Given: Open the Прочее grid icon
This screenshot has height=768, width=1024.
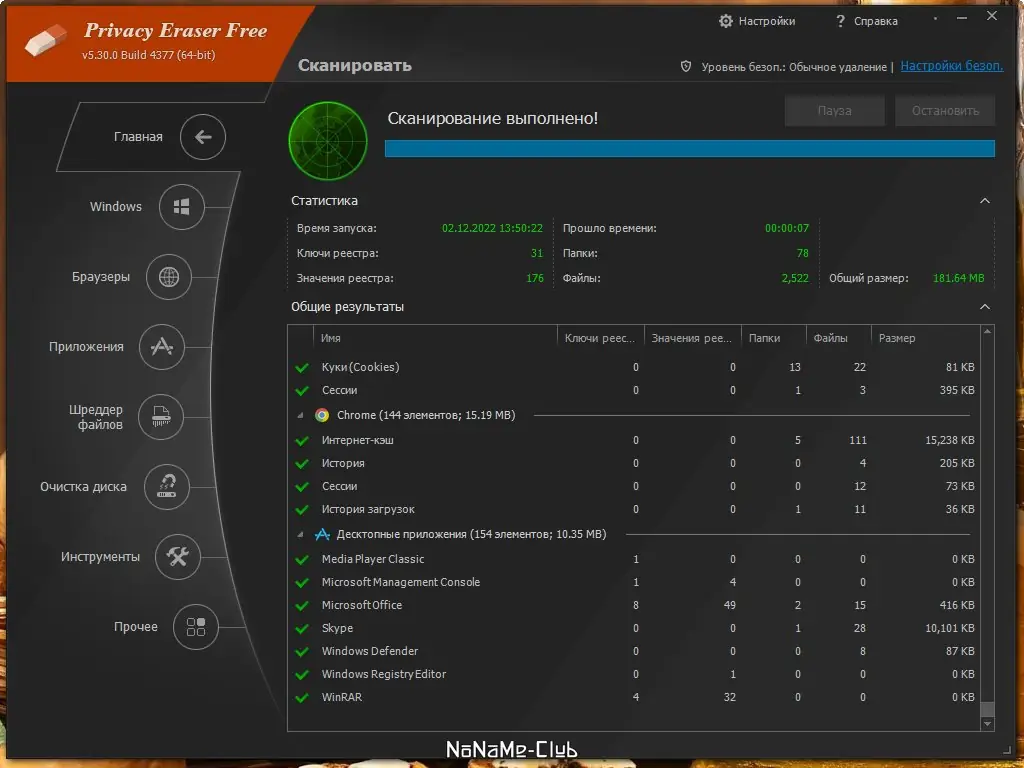Looking at the screenshot, I should (x=196, y=627).
